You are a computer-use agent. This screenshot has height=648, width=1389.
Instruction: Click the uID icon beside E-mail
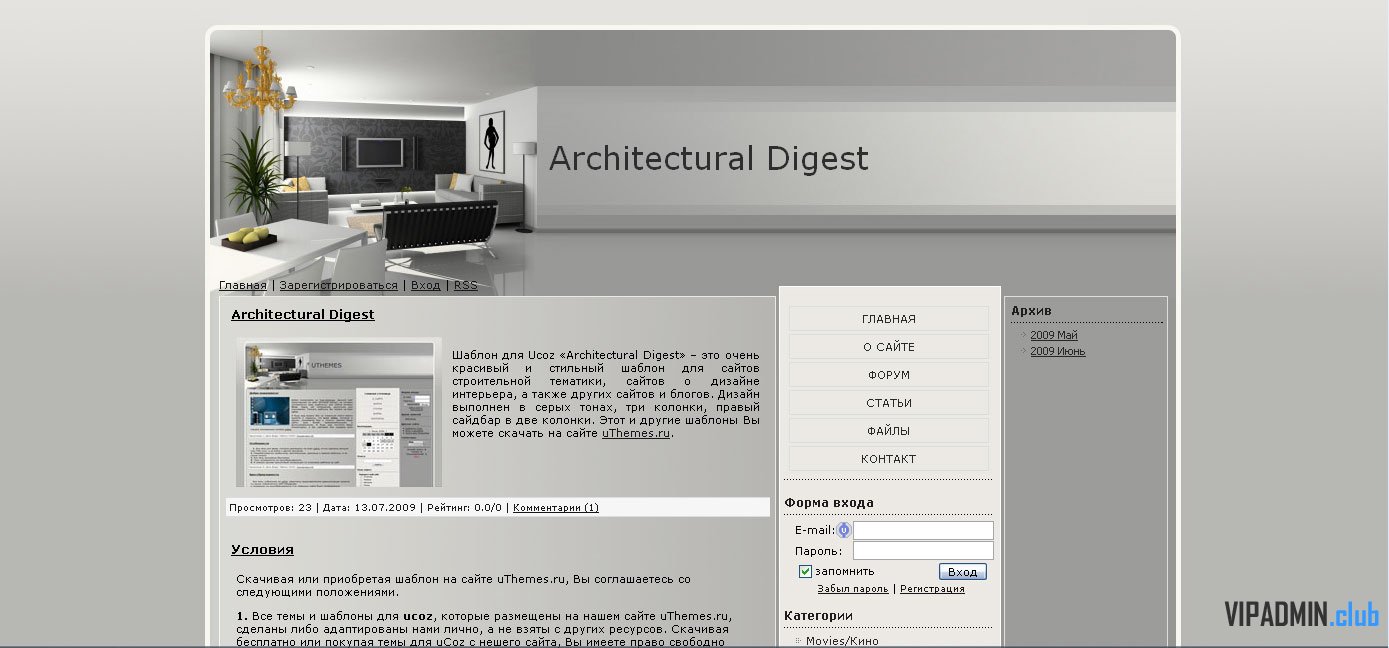click(844, 530)
